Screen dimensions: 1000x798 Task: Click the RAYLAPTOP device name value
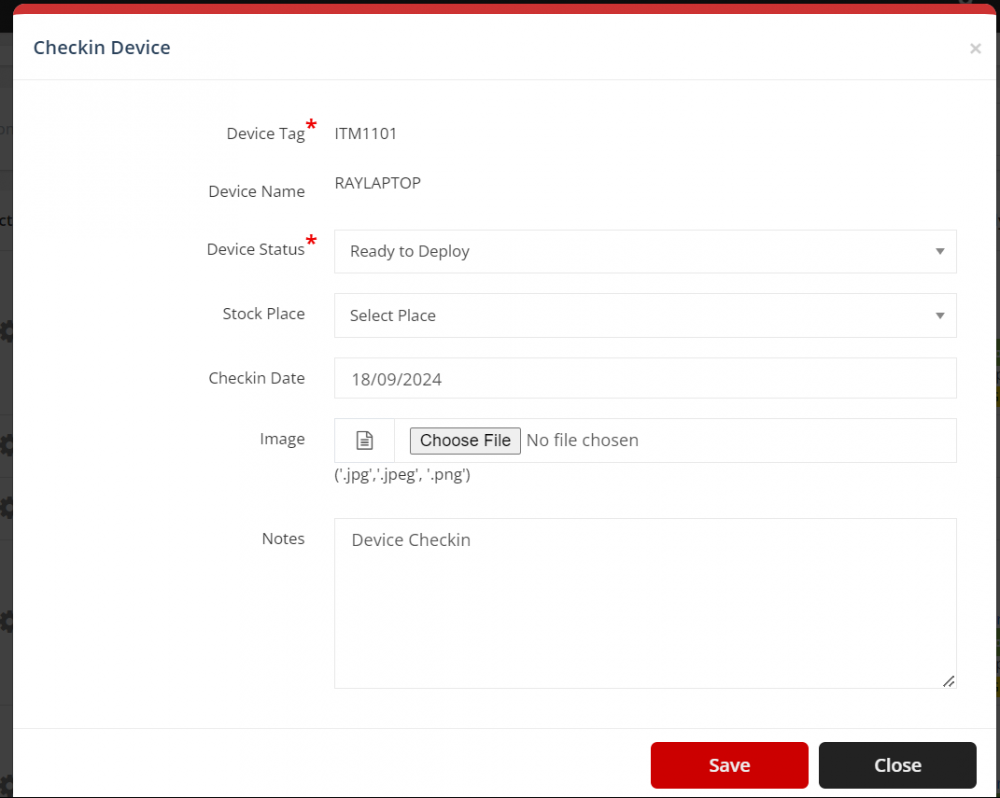(x=377, y=183)
